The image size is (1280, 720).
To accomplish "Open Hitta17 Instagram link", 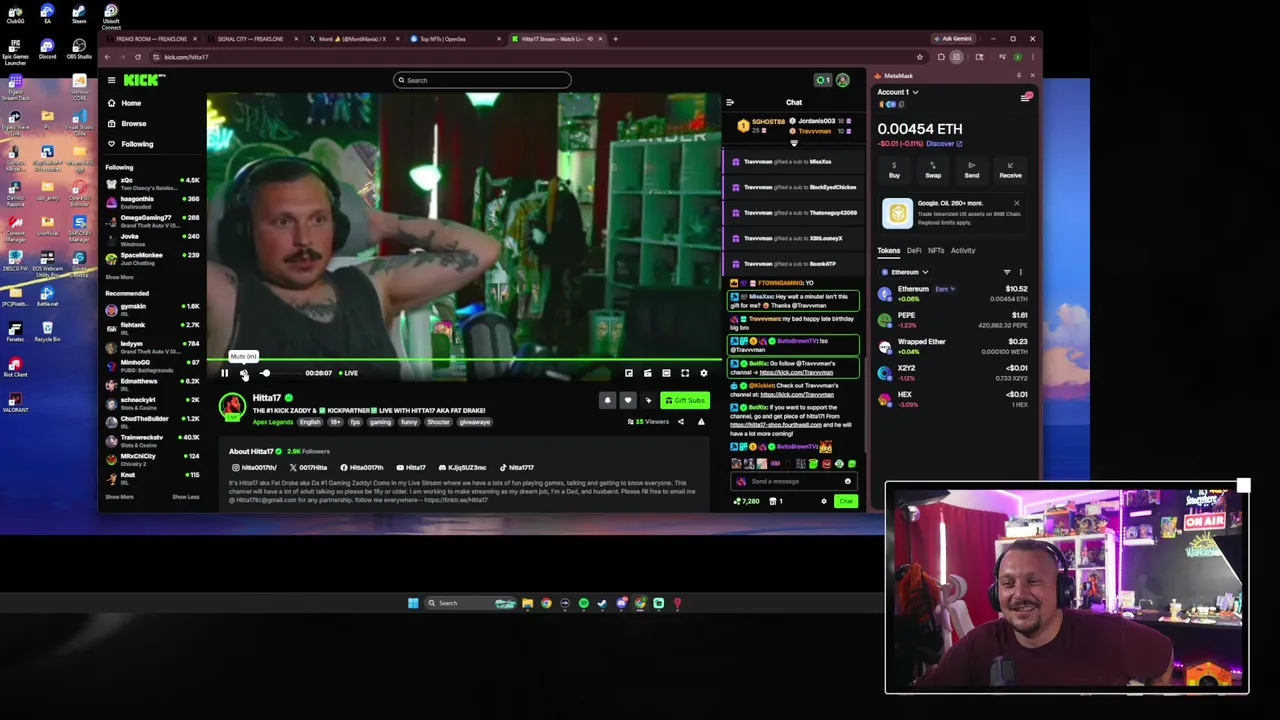I will (x=254, y=468).
